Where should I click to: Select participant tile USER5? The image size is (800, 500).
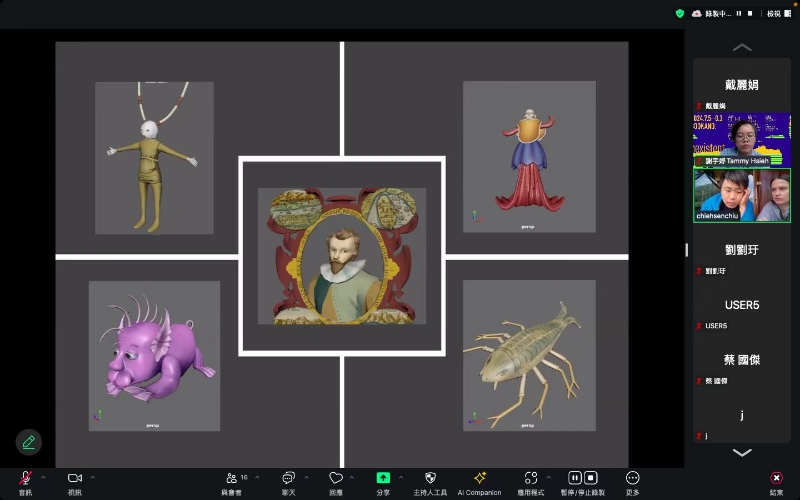[742, 306]
